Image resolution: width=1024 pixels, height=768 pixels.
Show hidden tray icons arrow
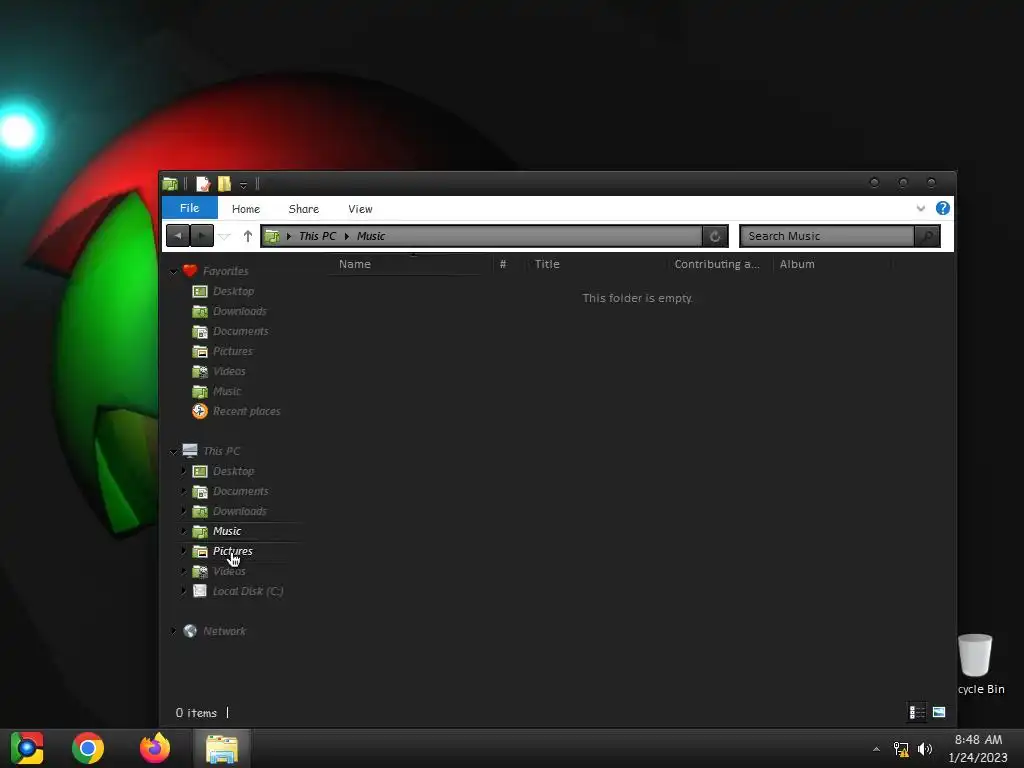pos(876,749)
